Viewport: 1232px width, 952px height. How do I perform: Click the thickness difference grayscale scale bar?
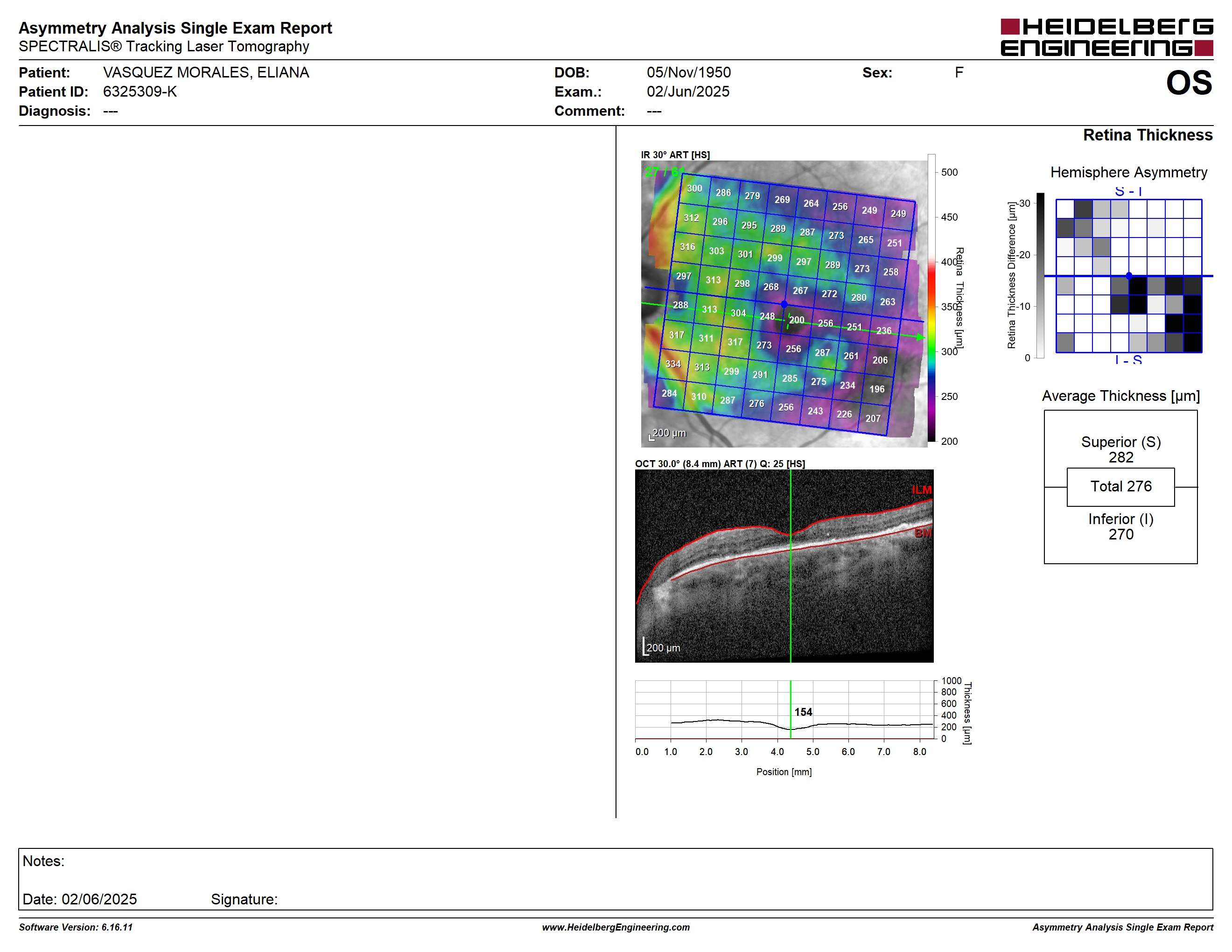(x=1040, y=276)
